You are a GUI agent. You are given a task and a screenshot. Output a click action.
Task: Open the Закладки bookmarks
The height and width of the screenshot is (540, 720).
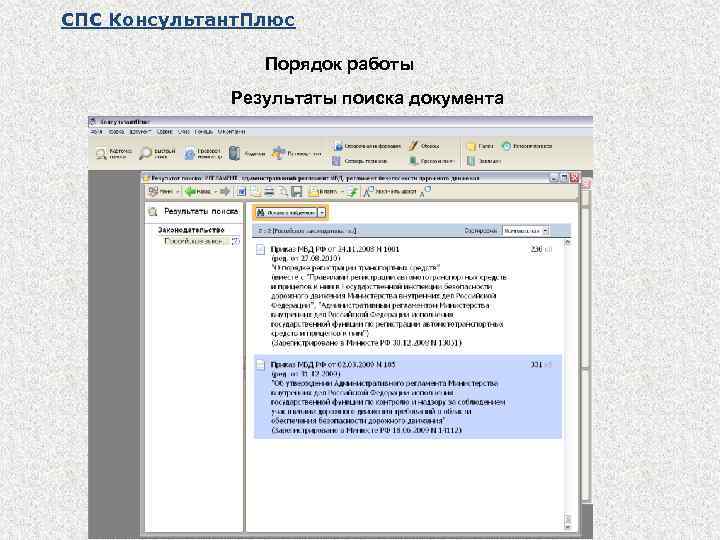(484, 161)
